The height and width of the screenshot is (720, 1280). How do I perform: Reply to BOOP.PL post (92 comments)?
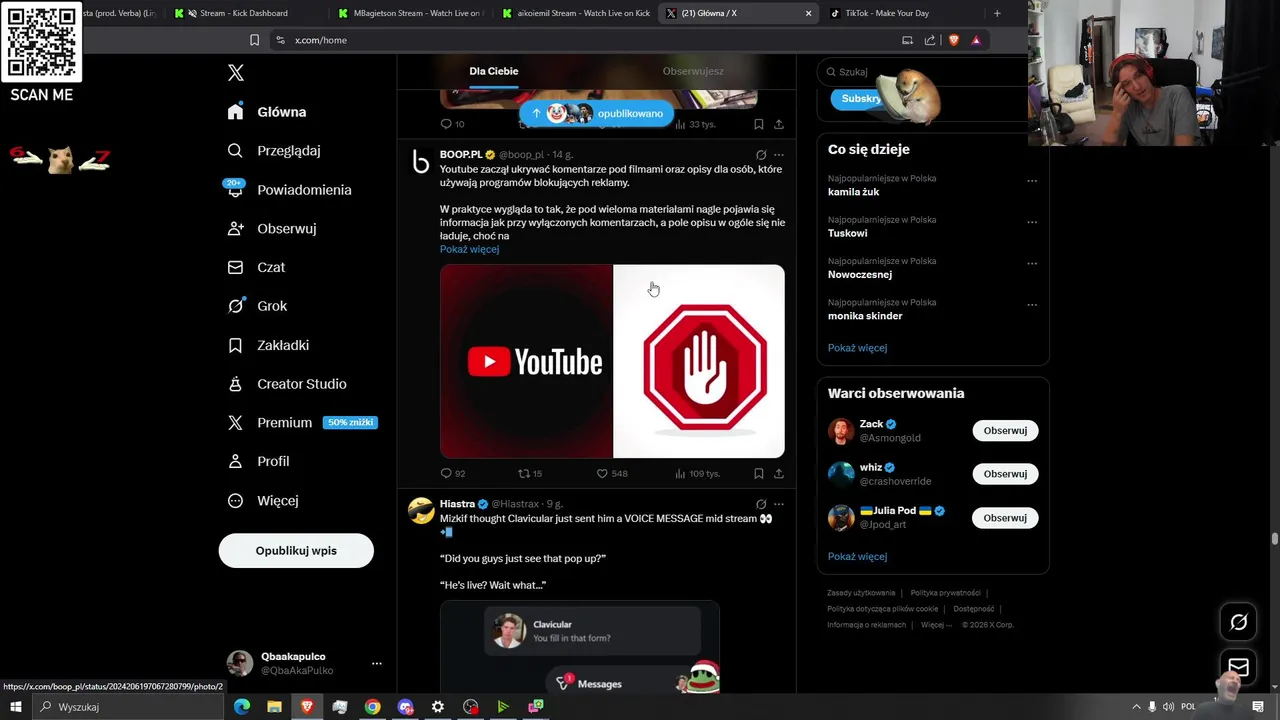(x=453, y=473)
